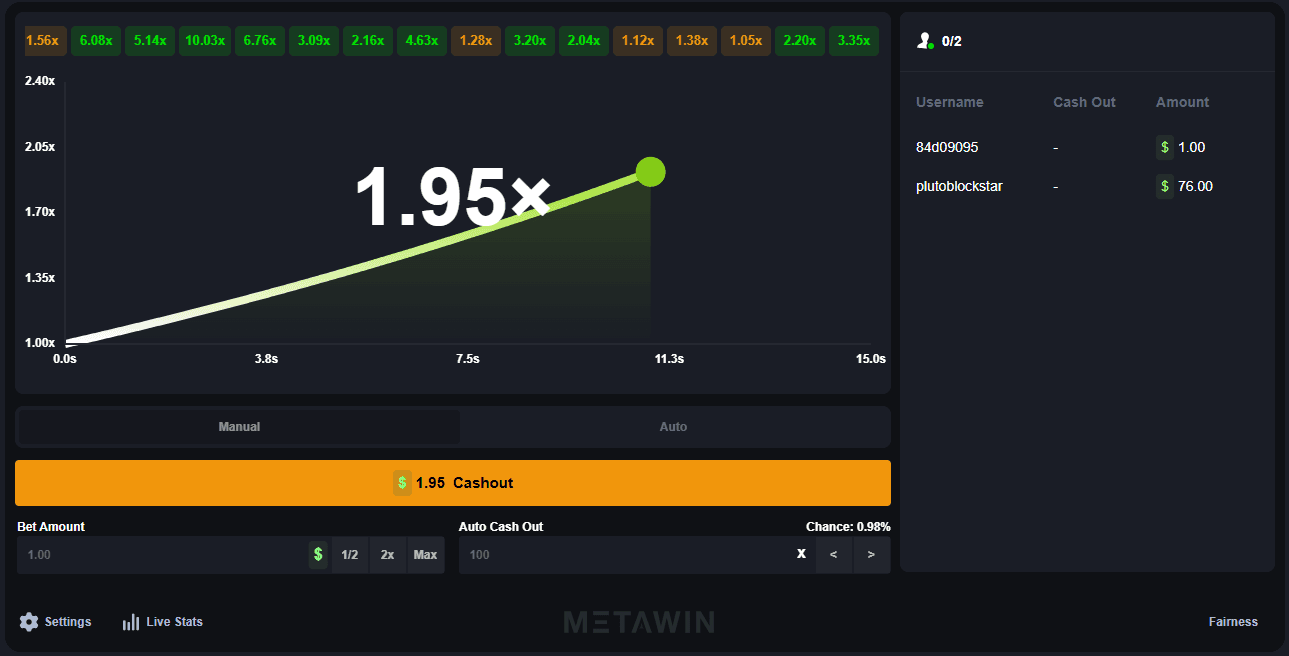The height and width of the screenshot is (656, 1289).
Task: Halve the bet with the 1/2 button
Action: tap(350, 554)
